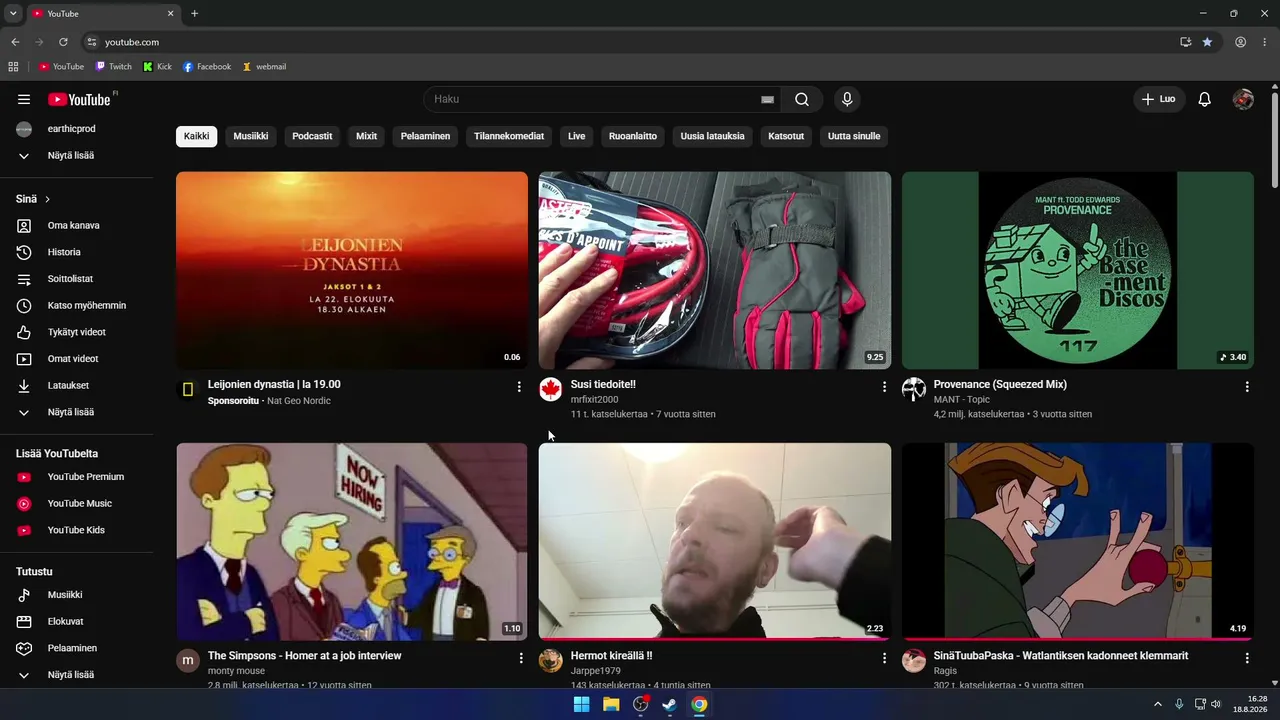This screenshot has width=1280, height=720.
Task: Open options menu for Susi tiedoite!! video
Action: 884,386
